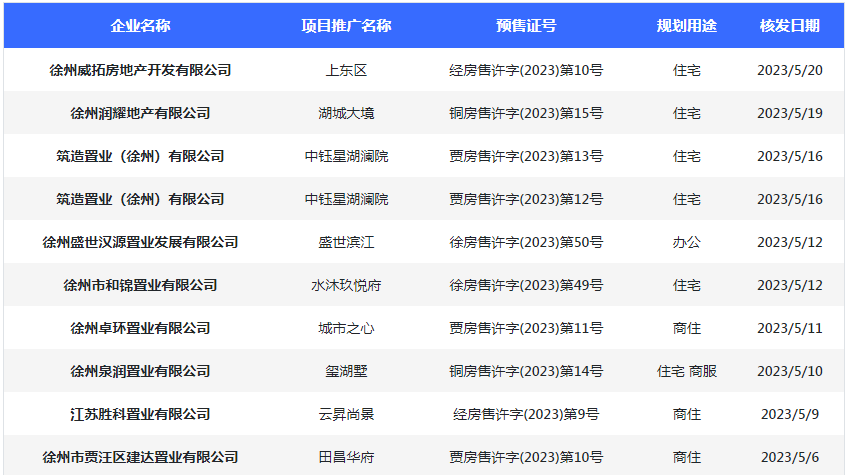This screenshot has height=475, width=845.
Task: Select permit 徐房售许字(2023)第49号
Action: coord(526,285)
